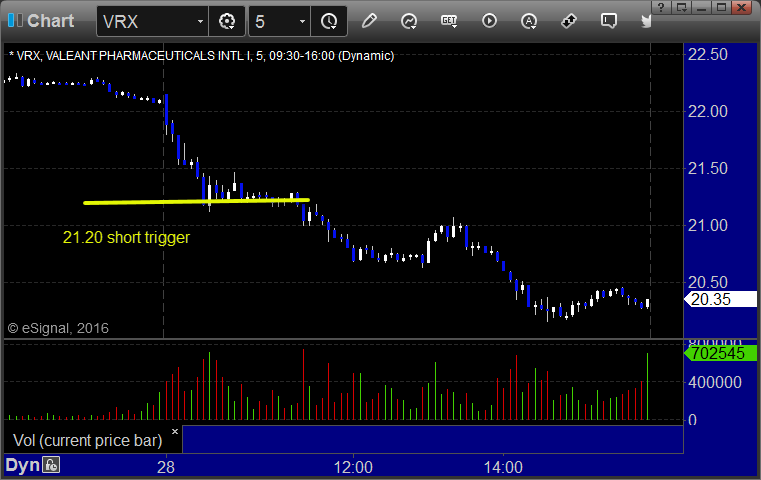Viewport: 761px width, 480px height.
Task: Click the 400000 volume axis label
Action: [x=715, y=382]
